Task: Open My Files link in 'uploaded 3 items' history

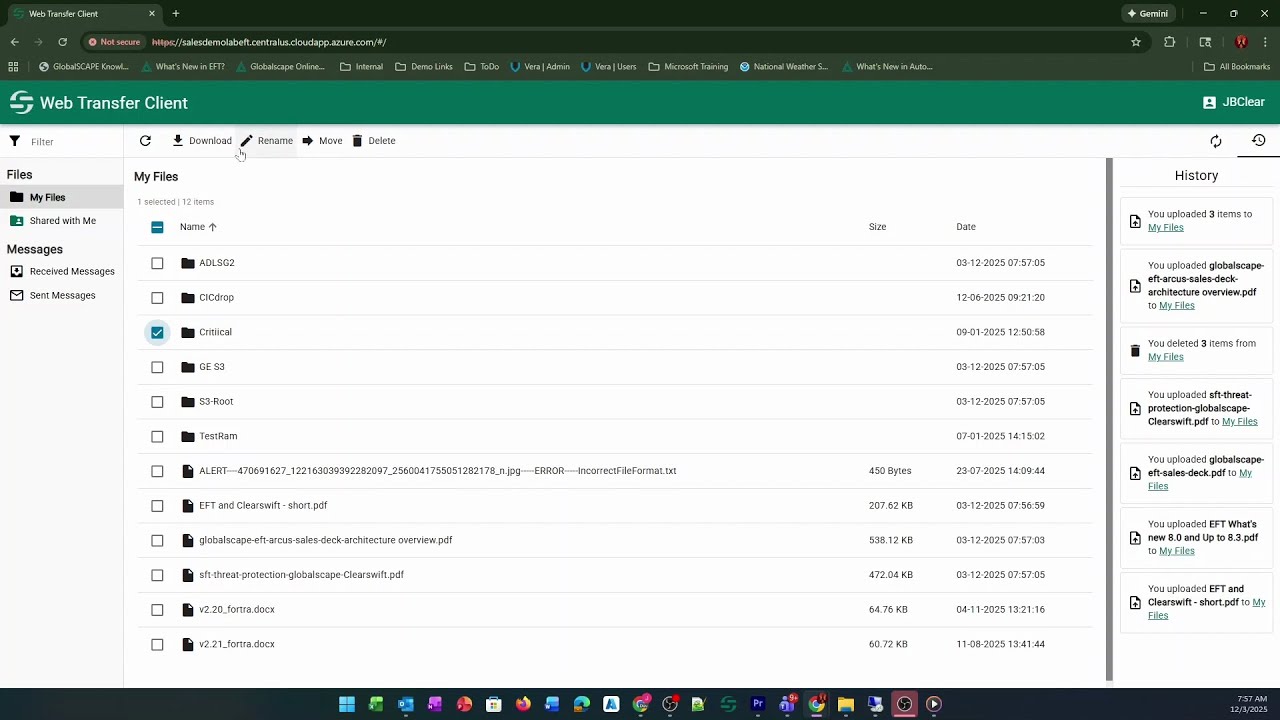Action: (1165, 227)
